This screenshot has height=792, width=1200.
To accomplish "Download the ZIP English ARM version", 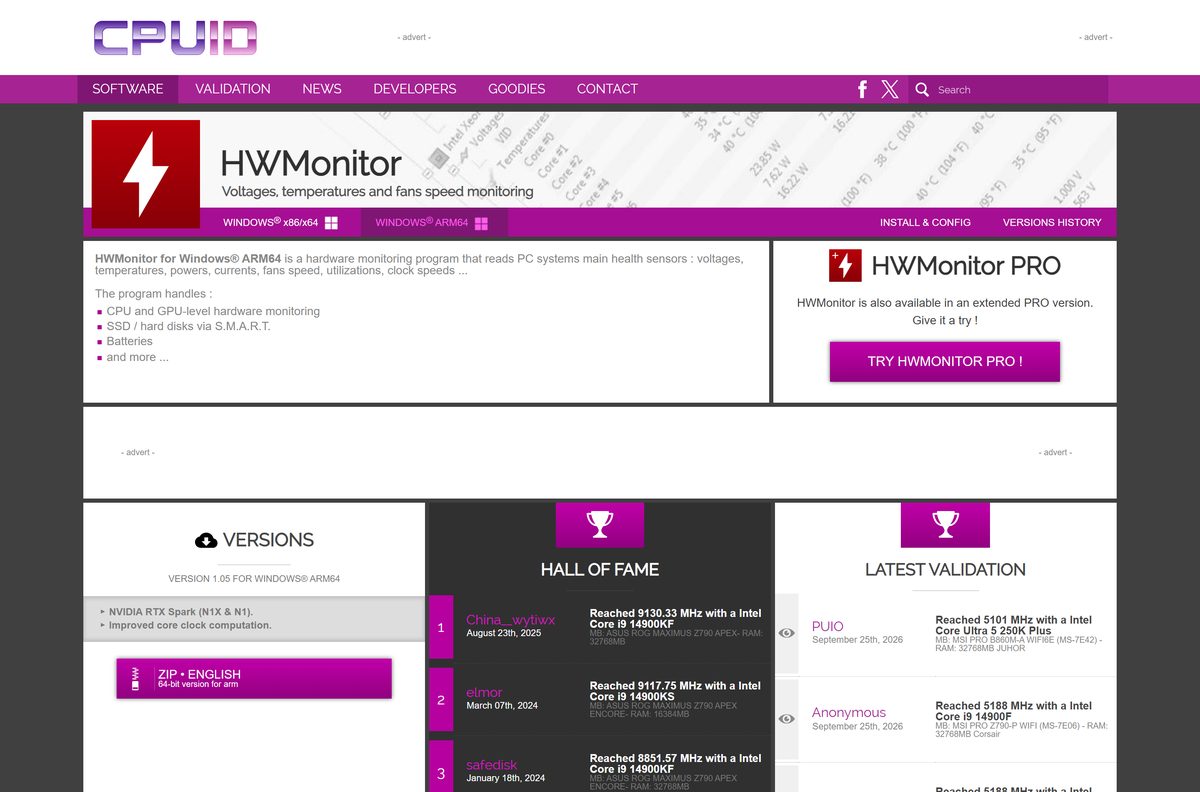I will pyautogui.click(x=254, y=678).
